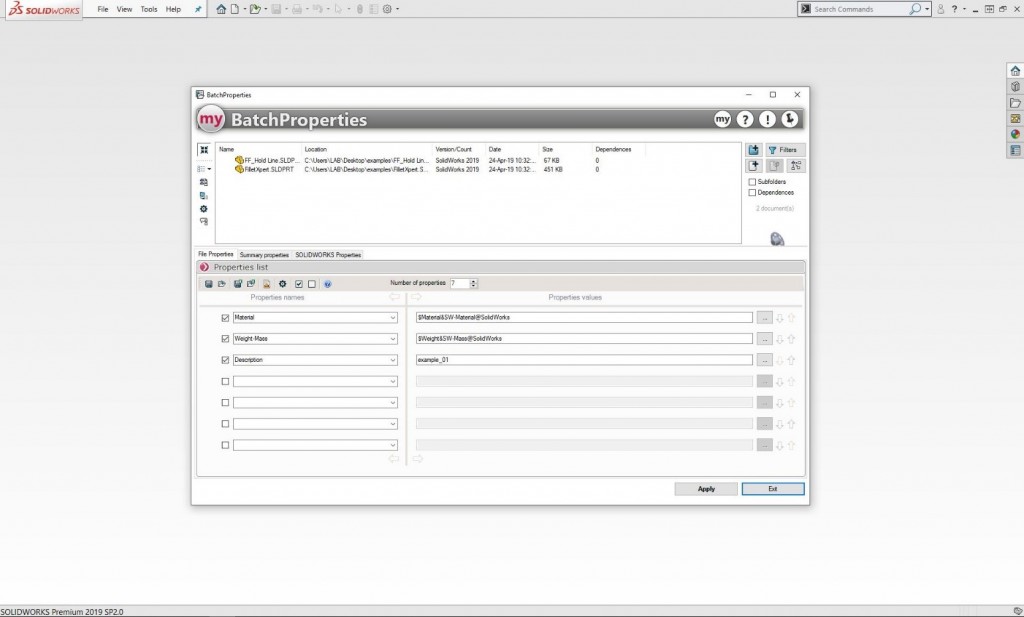Open Appearances color ball icon in task pane
This screenshot has height=617, width=1024.
(1015, 134)
